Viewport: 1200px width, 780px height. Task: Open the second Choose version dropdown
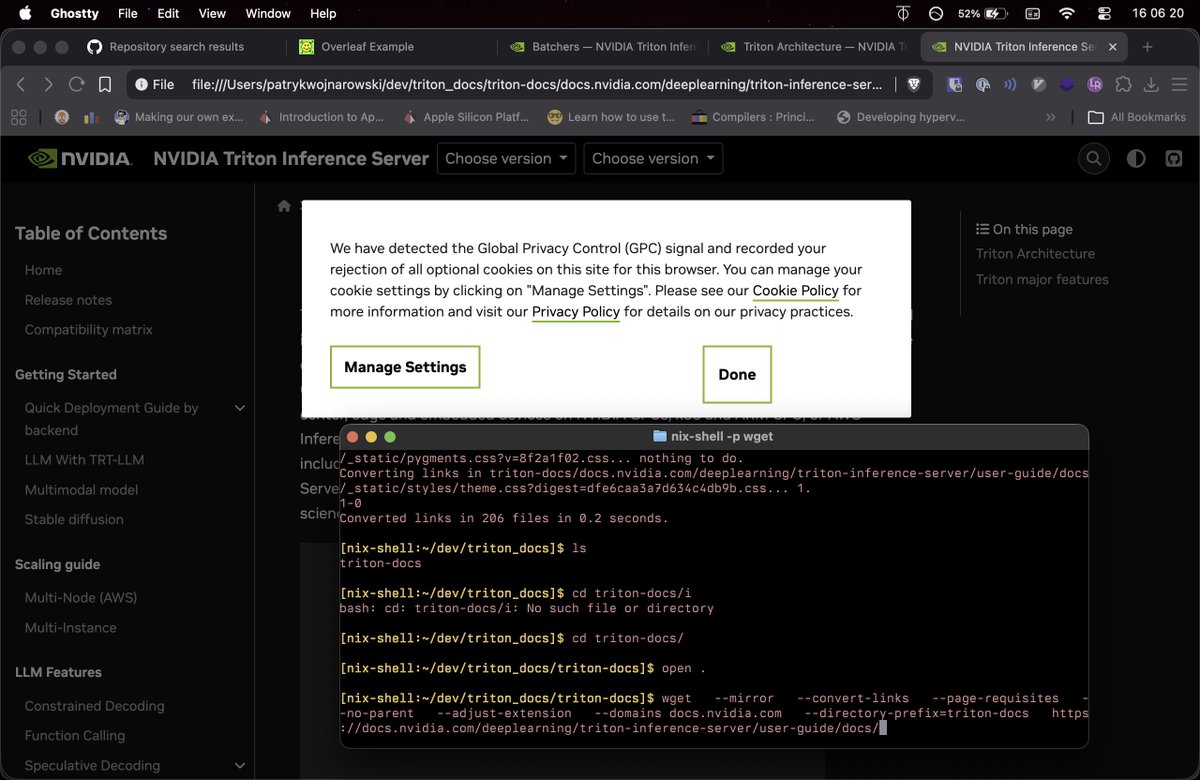tap(653, 158)
